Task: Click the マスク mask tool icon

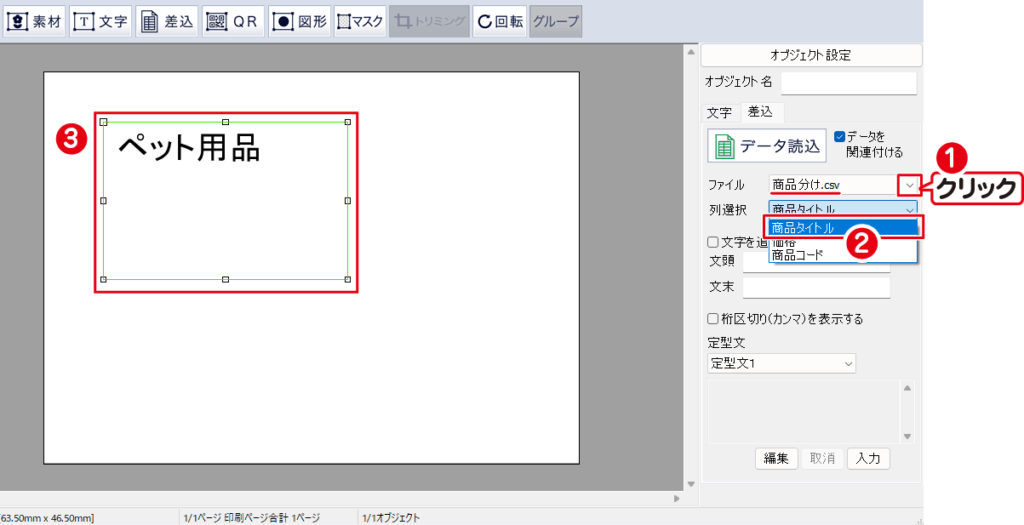Action: click(x=360, y=21)
